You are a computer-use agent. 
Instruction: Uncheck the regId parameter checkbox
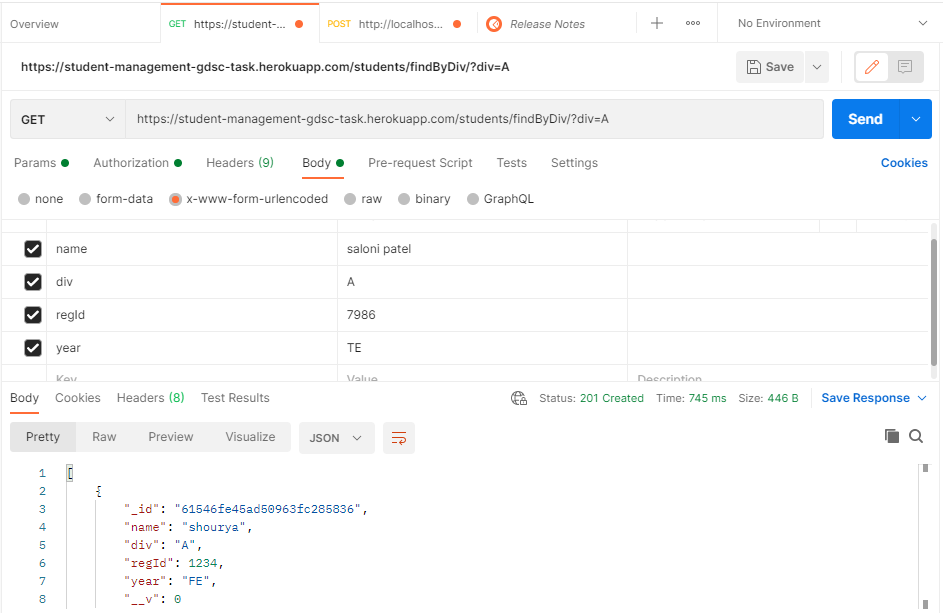tap(33, 315)
